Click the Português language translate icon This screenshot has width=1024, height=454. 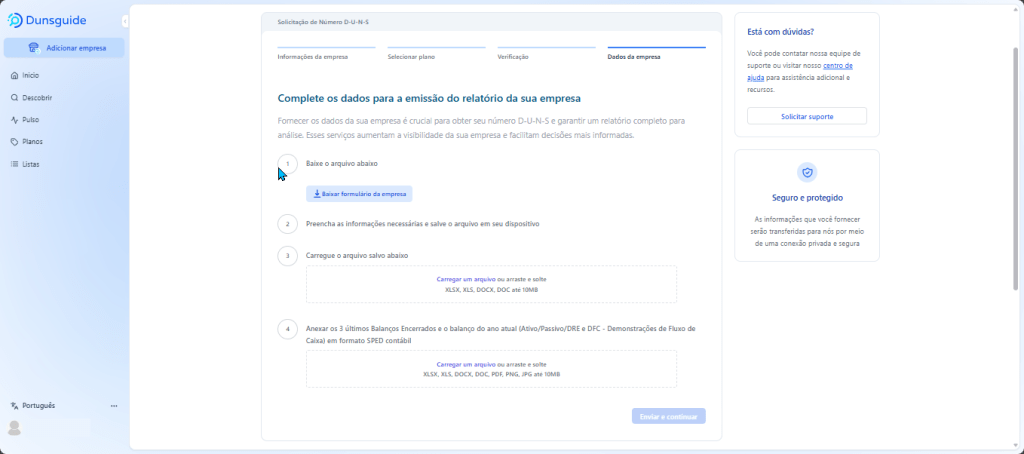[14, 406]
